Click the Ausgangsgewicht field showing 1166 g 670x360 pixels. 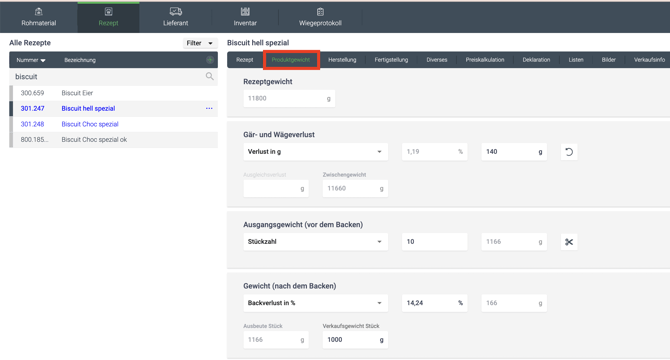[514, 242]
